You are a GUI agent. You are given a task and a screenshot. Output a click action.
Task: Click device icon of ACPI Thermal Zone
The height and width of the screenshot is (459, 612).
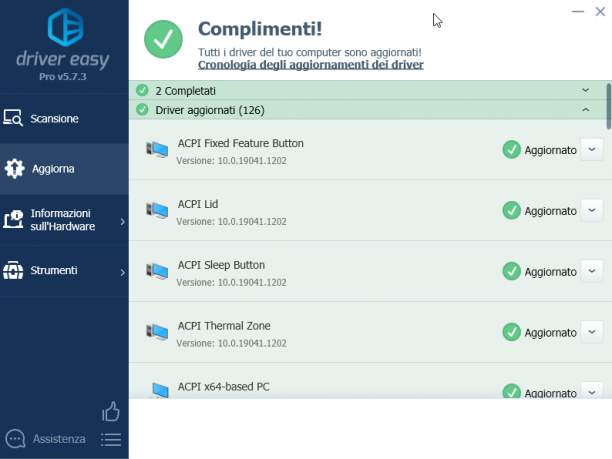click(157, 332)
